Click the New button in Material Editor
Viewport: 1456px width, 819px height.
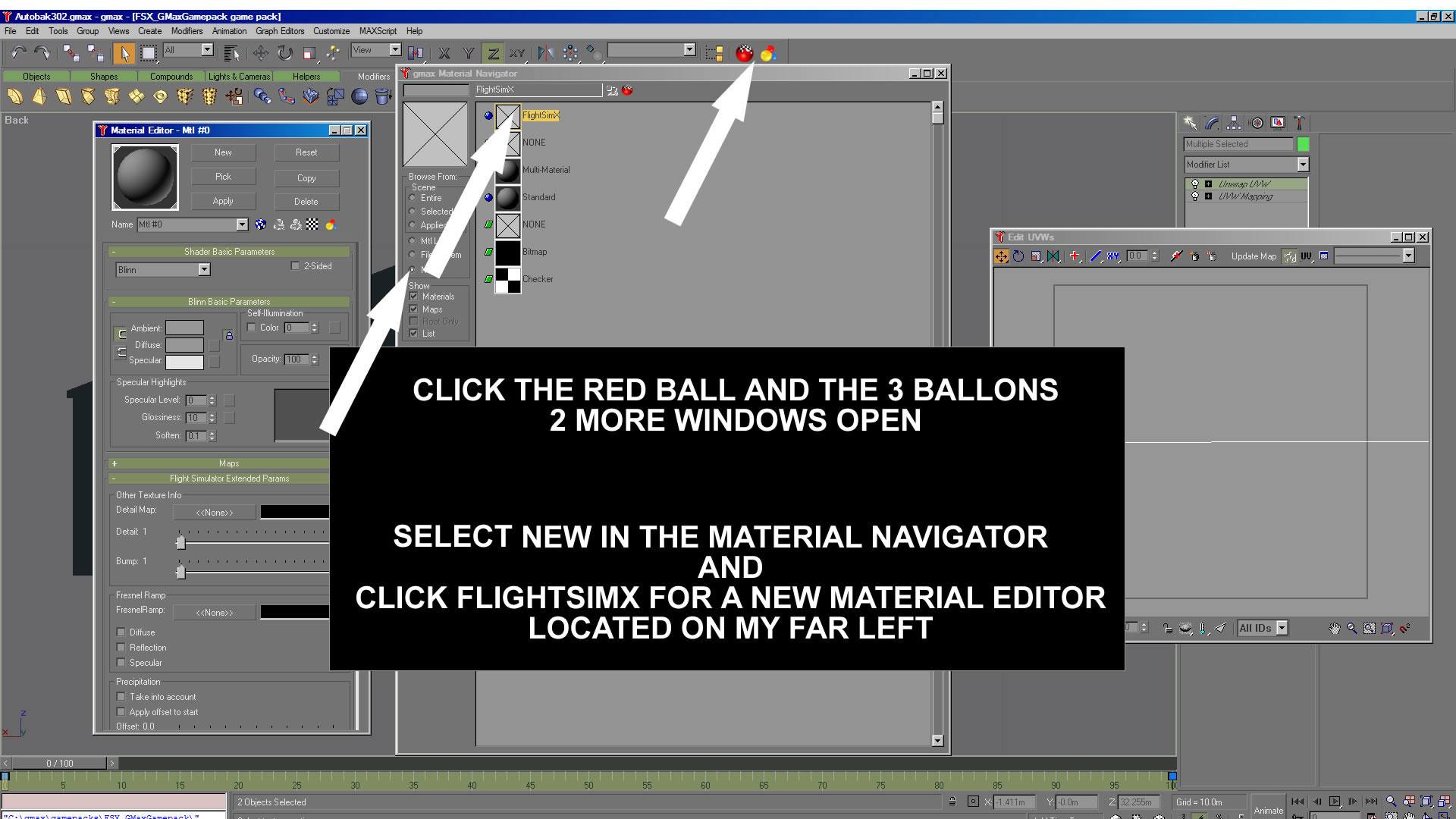click(x=223, y=152)
